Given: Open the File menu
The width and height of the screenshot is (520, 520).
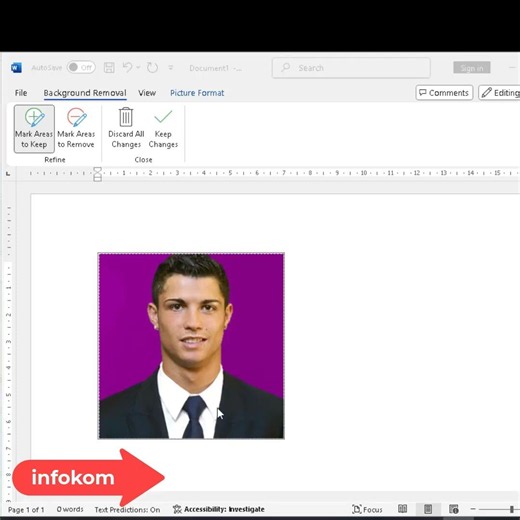Looking at the screenshot, I should (x=21, y=93).
